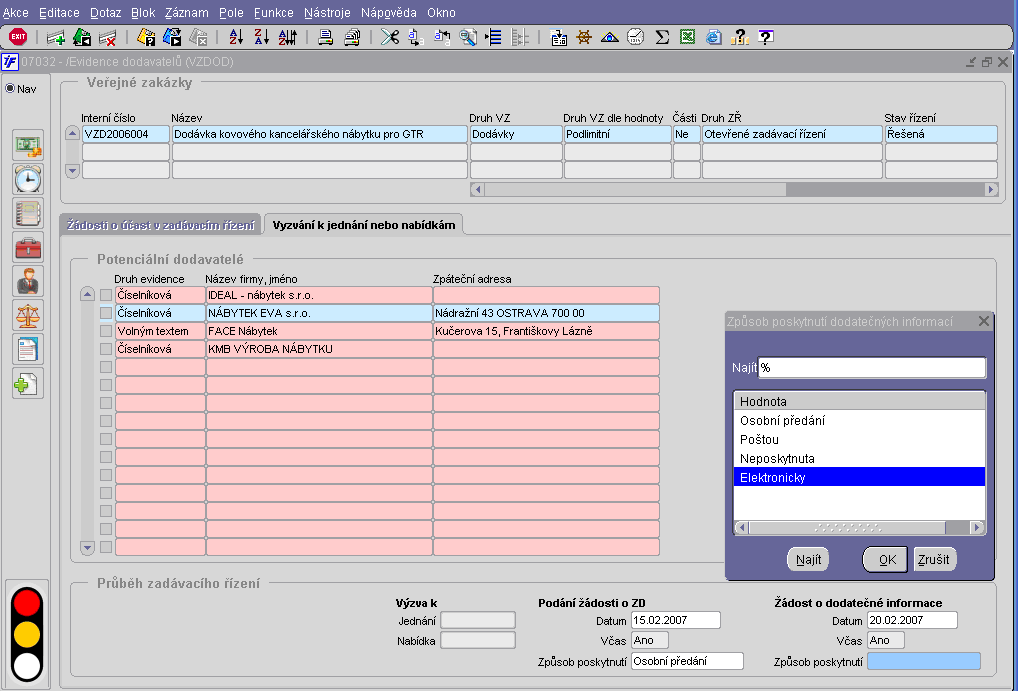Check the box for KMB VÝROBA NÁBYTKU
1018x691 pixels.
click(106, 349)
